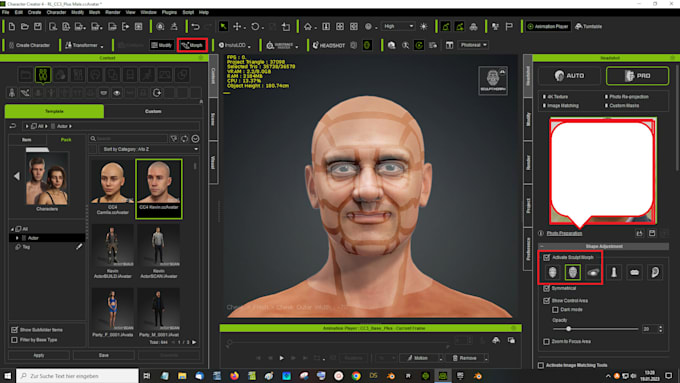This screenshot has height=383, width=680.
Task: Click the Open Project folder icon
Action: pos(25,26)
